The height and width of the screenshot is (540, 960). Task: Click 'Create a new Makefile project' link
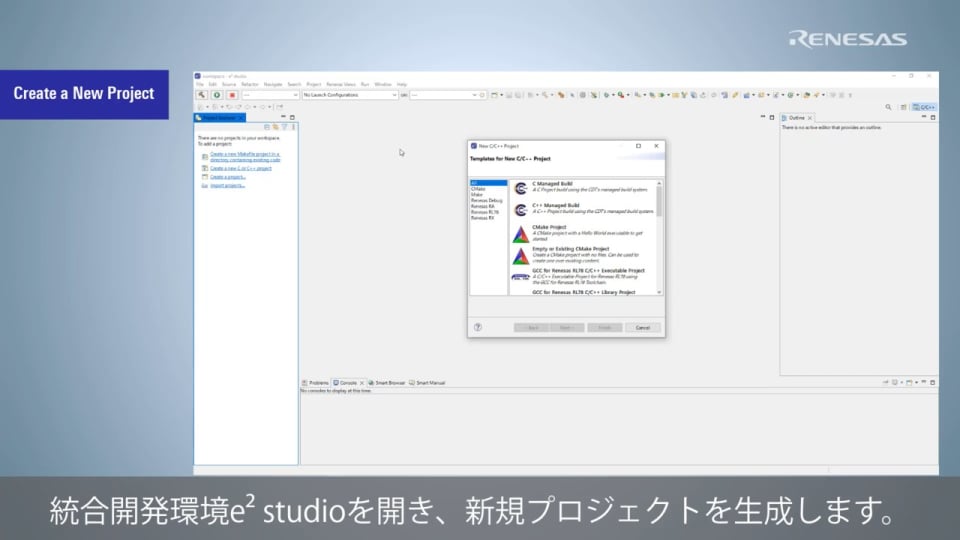point(245,157)
